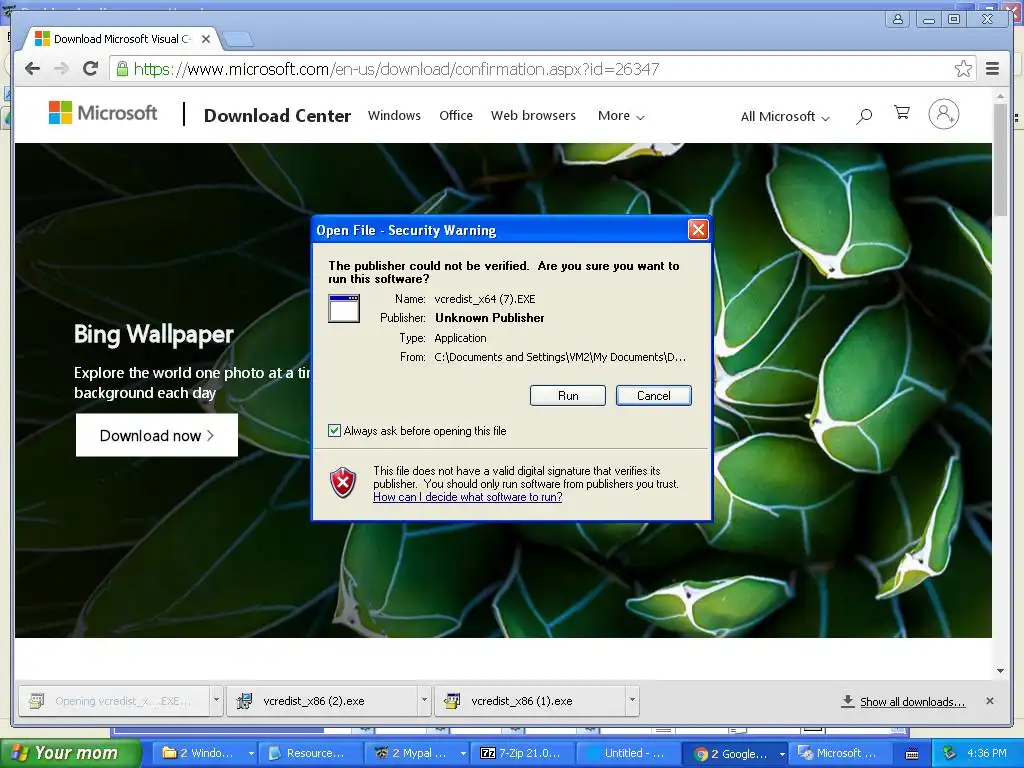Click the red shield warning icon
The height and width of the screenshot is (768, 1024).
343,483
